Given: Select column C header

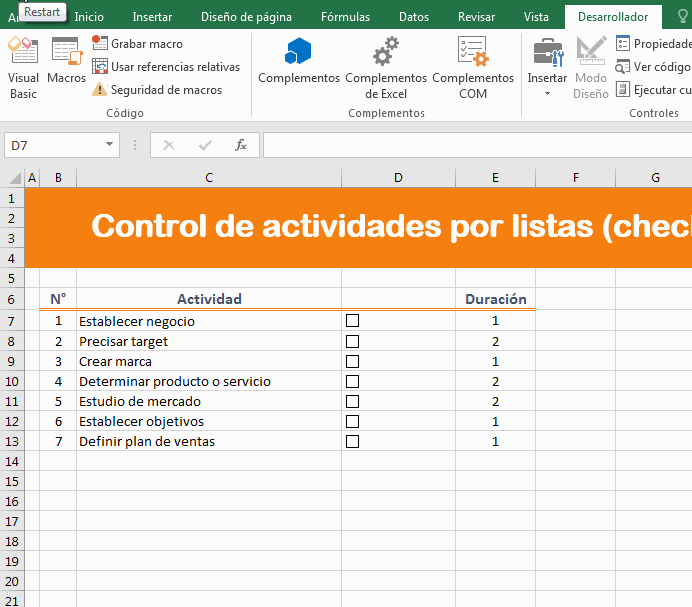Looking at the screenshot, I should tap(209, 178).
